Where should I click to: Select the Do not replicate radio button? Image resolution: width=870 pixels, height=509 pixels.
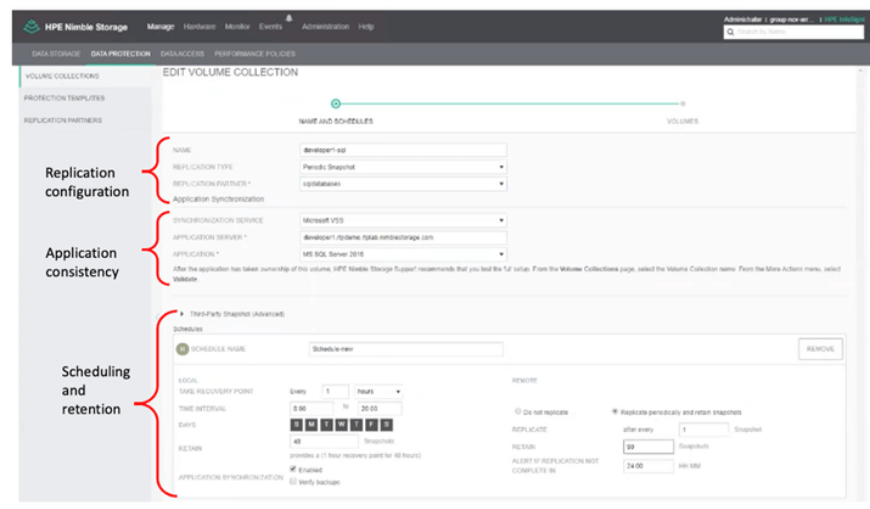pyautogui.click(x=517, y=411)
